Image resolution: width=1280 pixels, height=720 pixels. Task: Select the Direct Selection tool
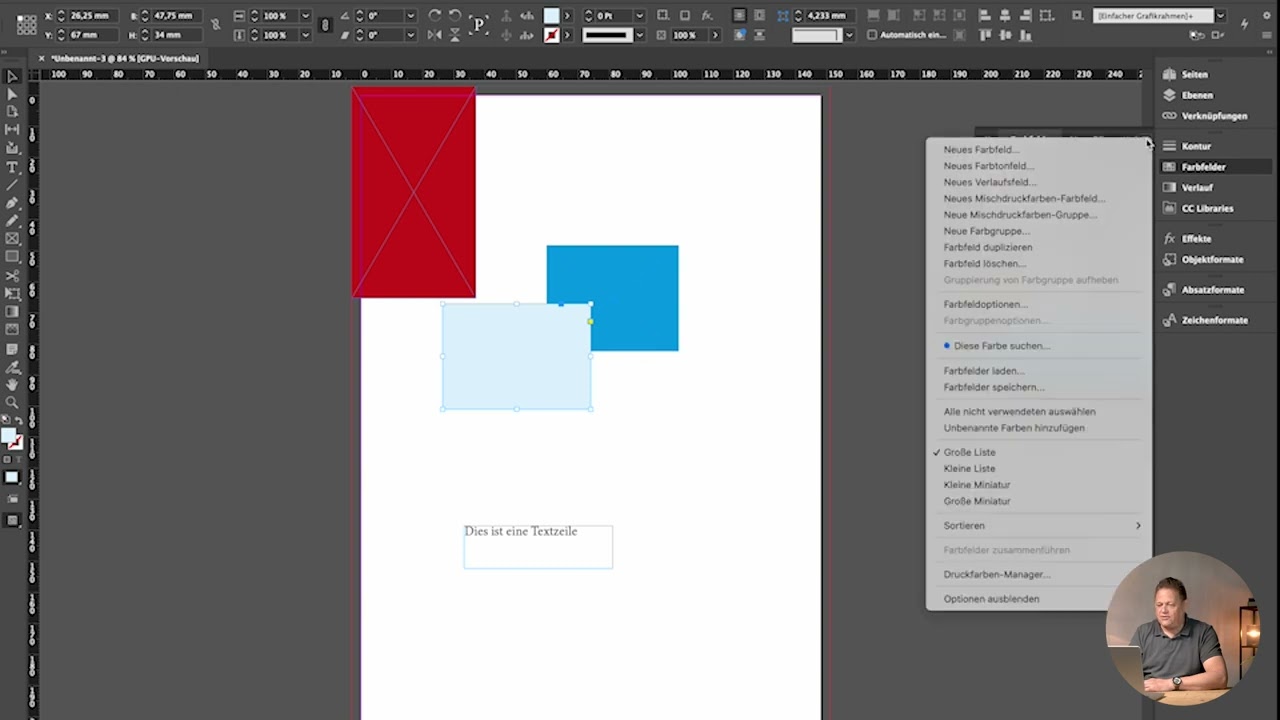tap(12, 94)
